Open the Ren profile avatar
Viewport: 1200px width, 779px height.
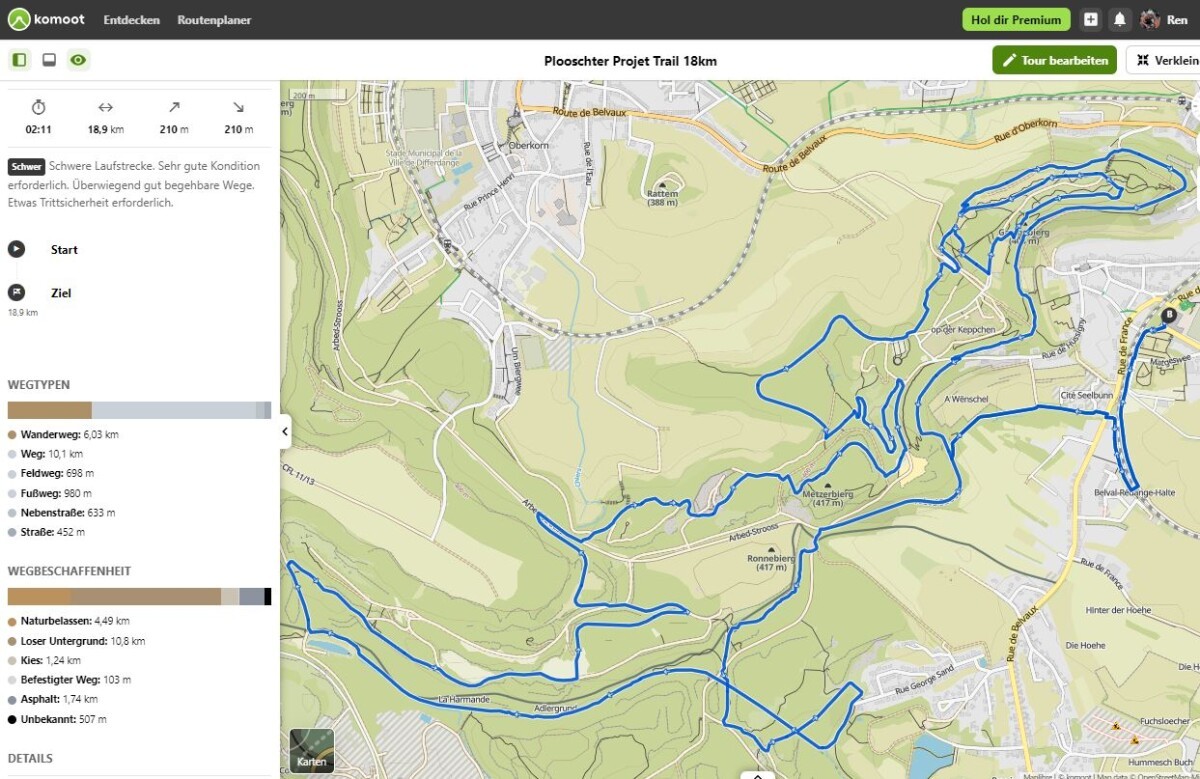coord(1150,20)
